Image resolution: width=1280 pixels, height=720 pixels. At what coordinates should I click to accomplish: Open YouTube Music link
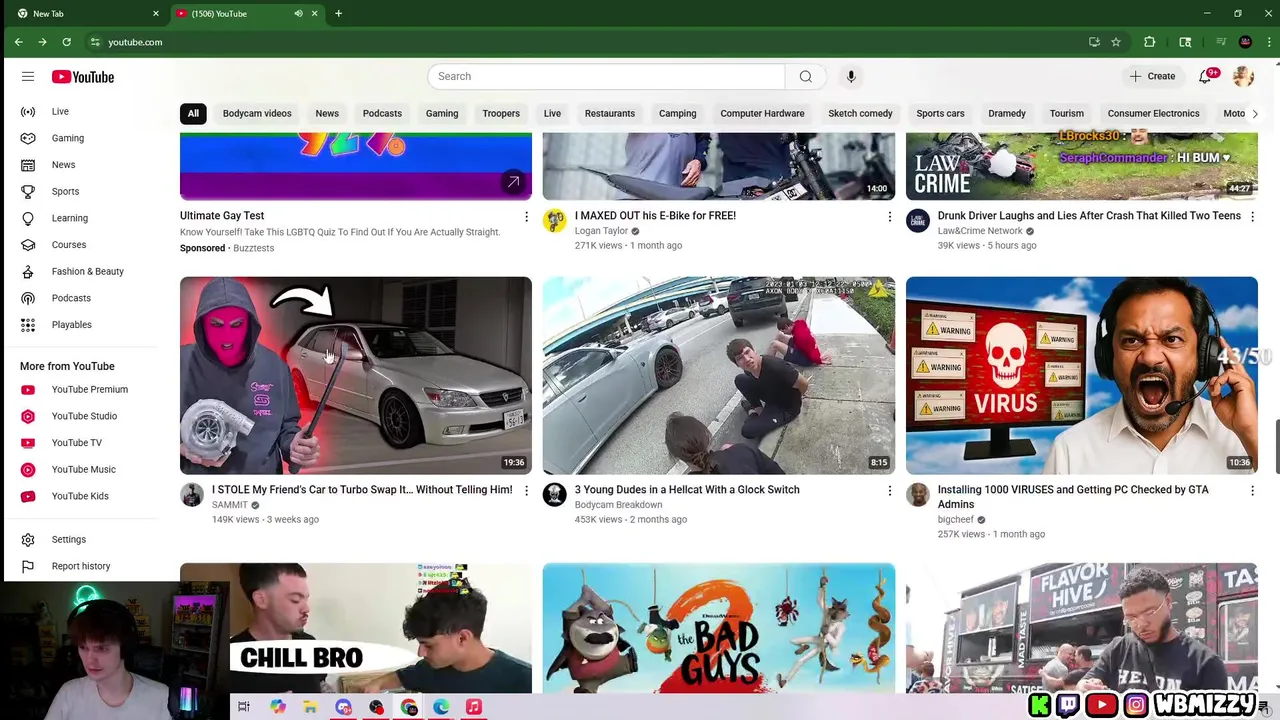[83, 469]
